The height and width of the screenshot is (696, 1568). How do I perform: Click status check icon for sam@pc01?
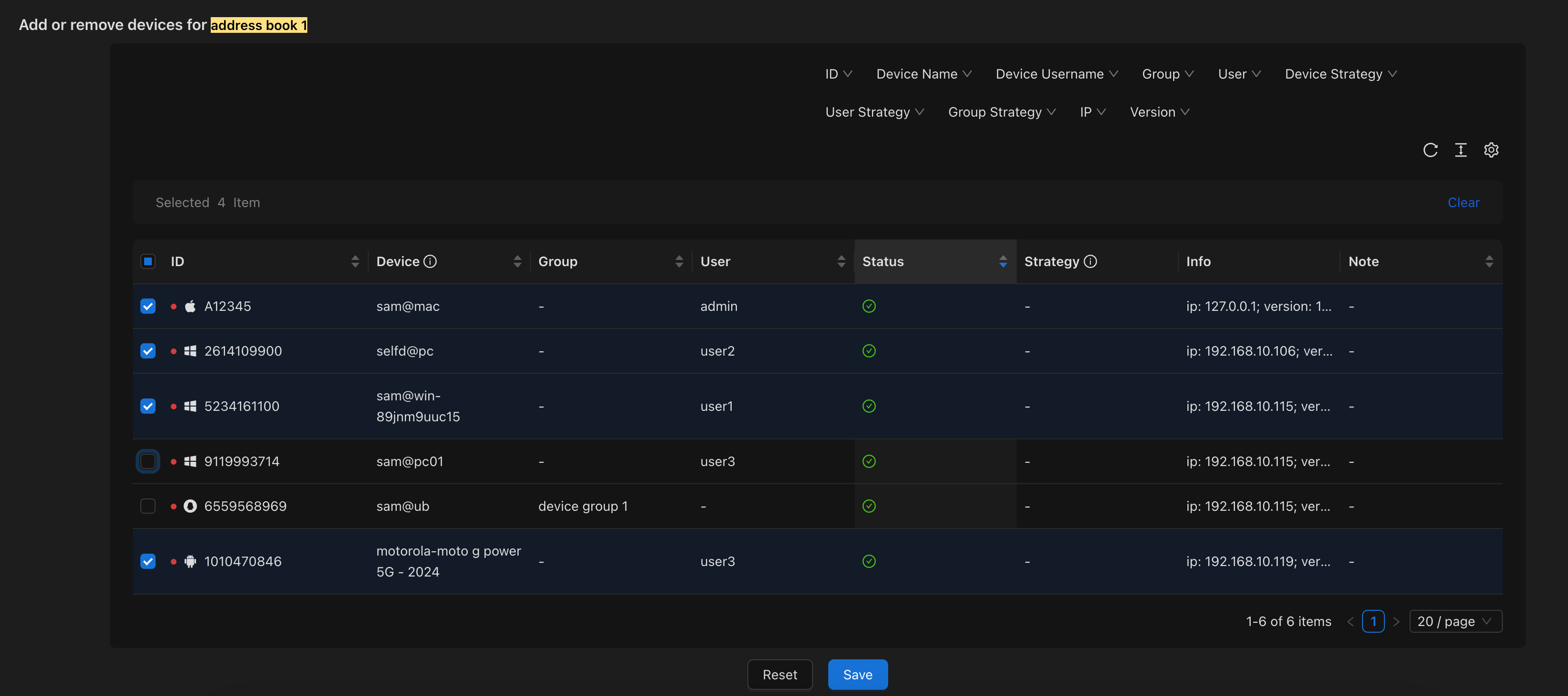coord(869,462)
